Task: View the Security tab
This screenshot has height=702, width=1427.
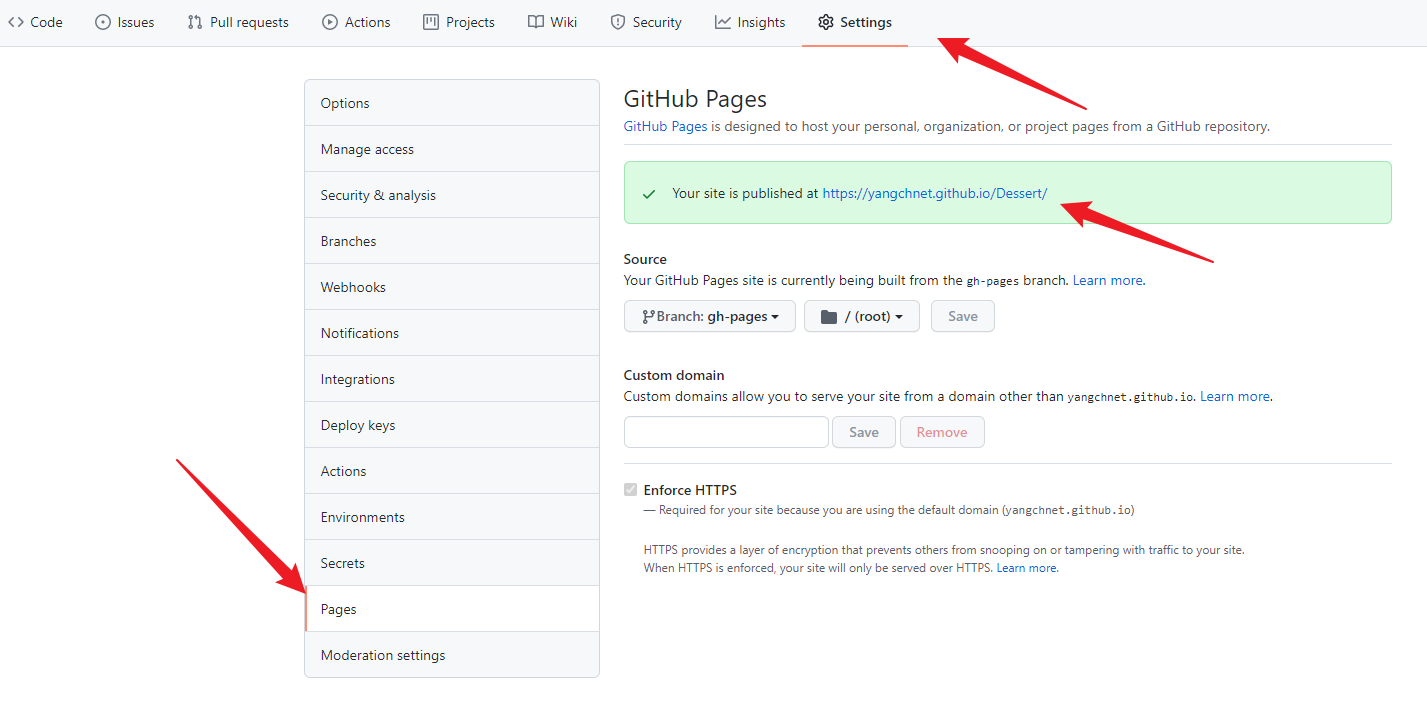Action: click(x=646, y=22)
